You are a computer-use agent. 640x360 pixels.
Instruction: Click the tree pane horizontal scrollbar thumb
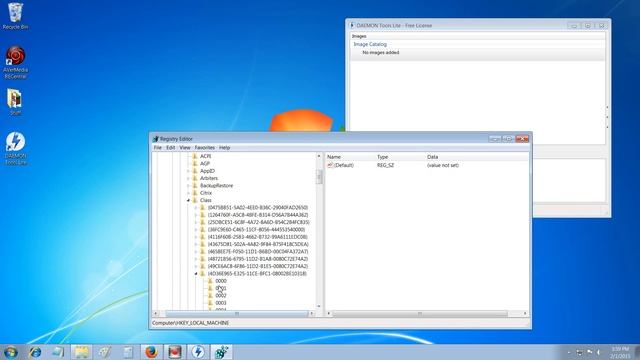click(237, 313)
